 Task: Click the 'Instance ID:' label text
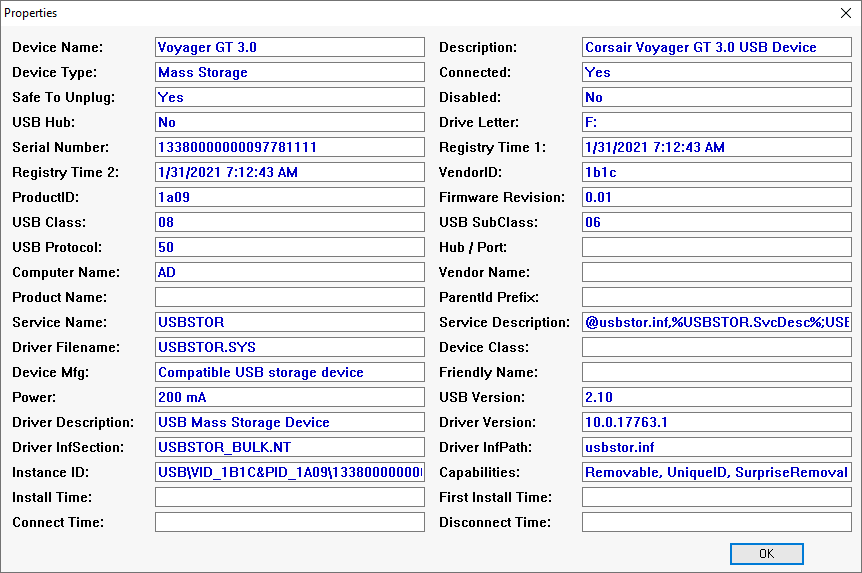click(x=51, y=472)
